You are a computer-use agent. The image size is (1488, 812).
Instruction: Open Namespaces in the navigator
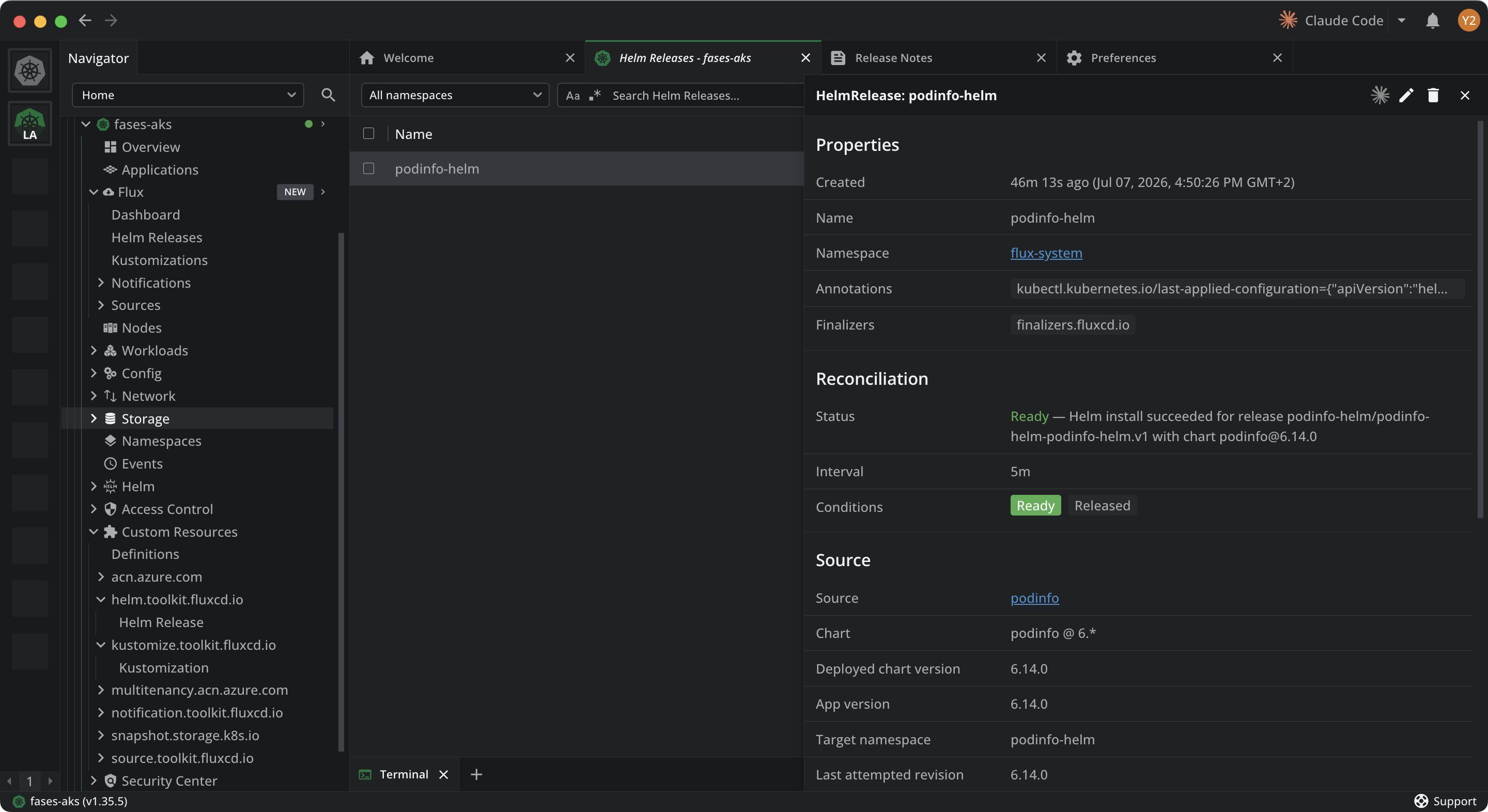pos(161,441)
